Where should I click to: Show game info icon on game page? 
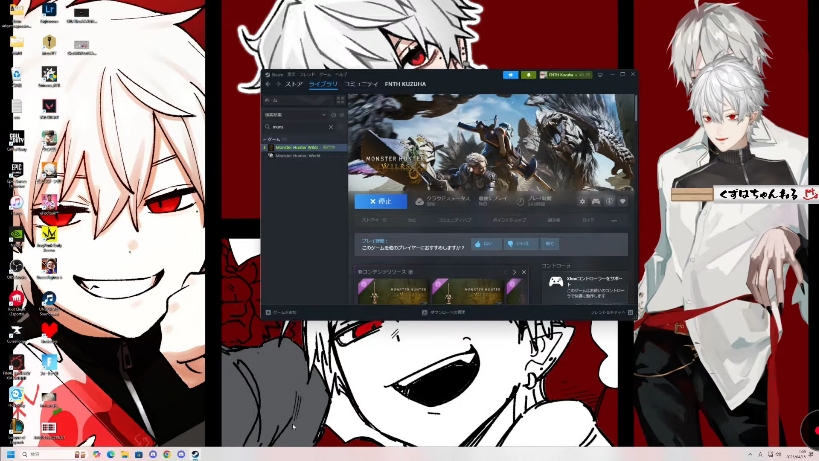point(609,202)
